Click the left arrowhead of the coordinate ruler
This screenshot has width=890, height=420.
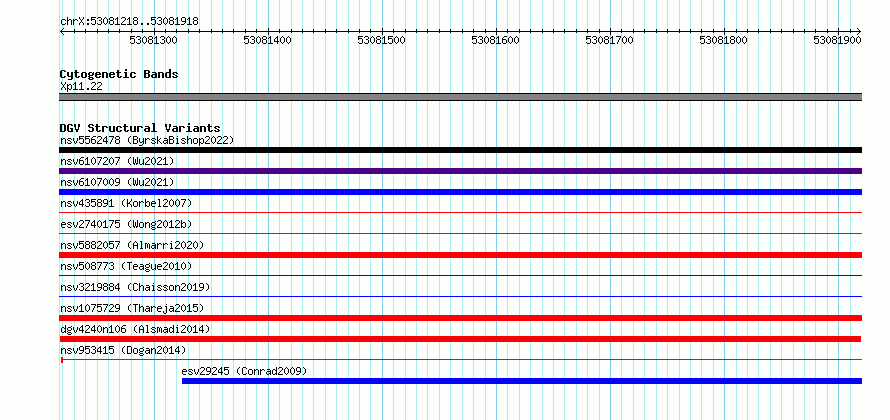pos(62,31)
